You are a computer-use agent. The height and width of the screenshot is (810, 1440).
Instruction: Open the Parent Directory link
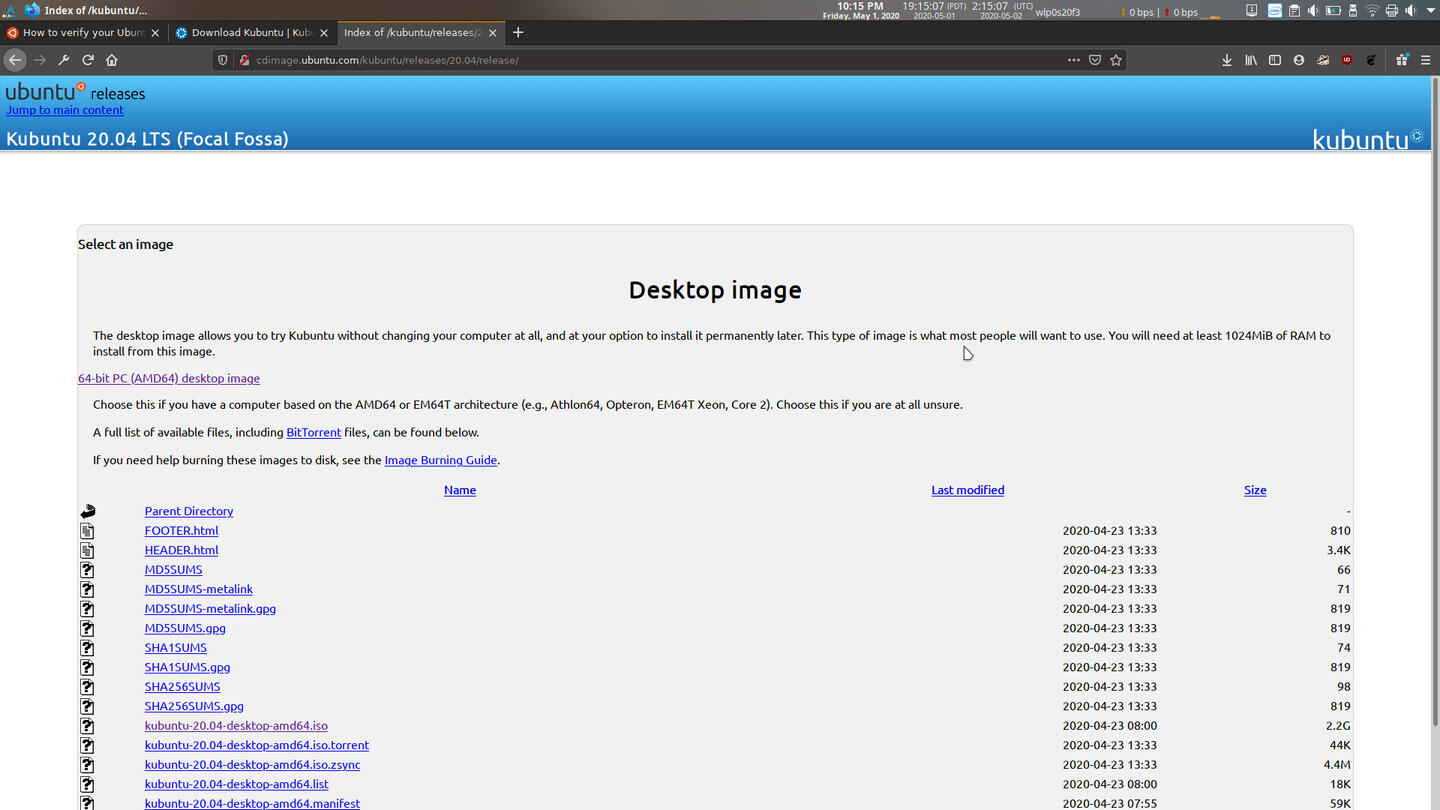189,511
